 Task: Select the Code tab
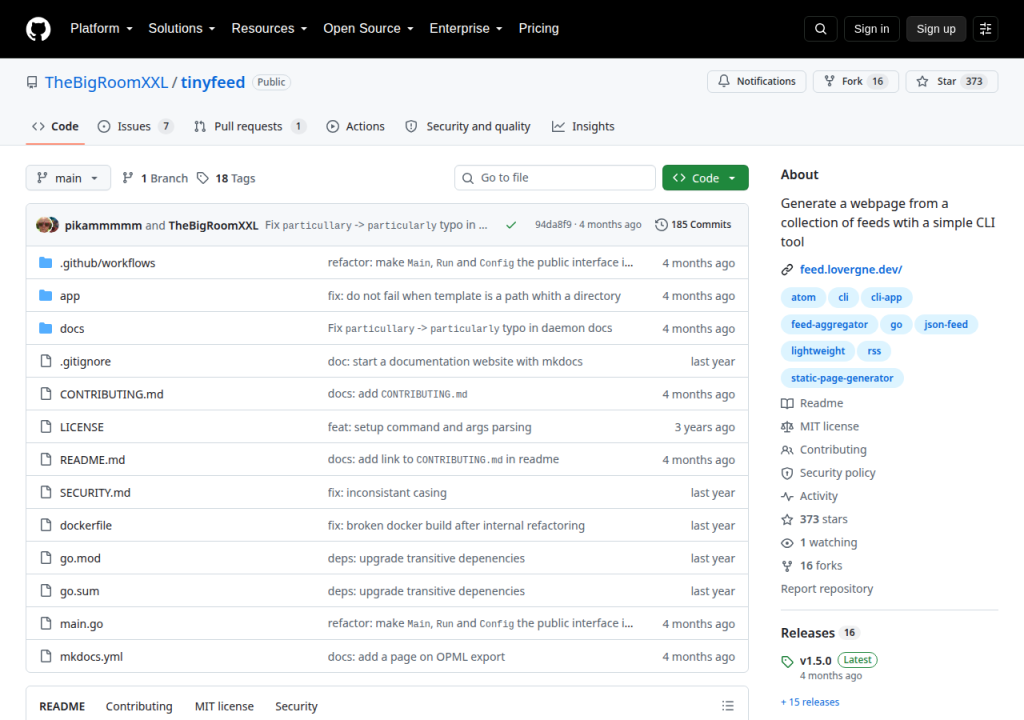(56, 127)
